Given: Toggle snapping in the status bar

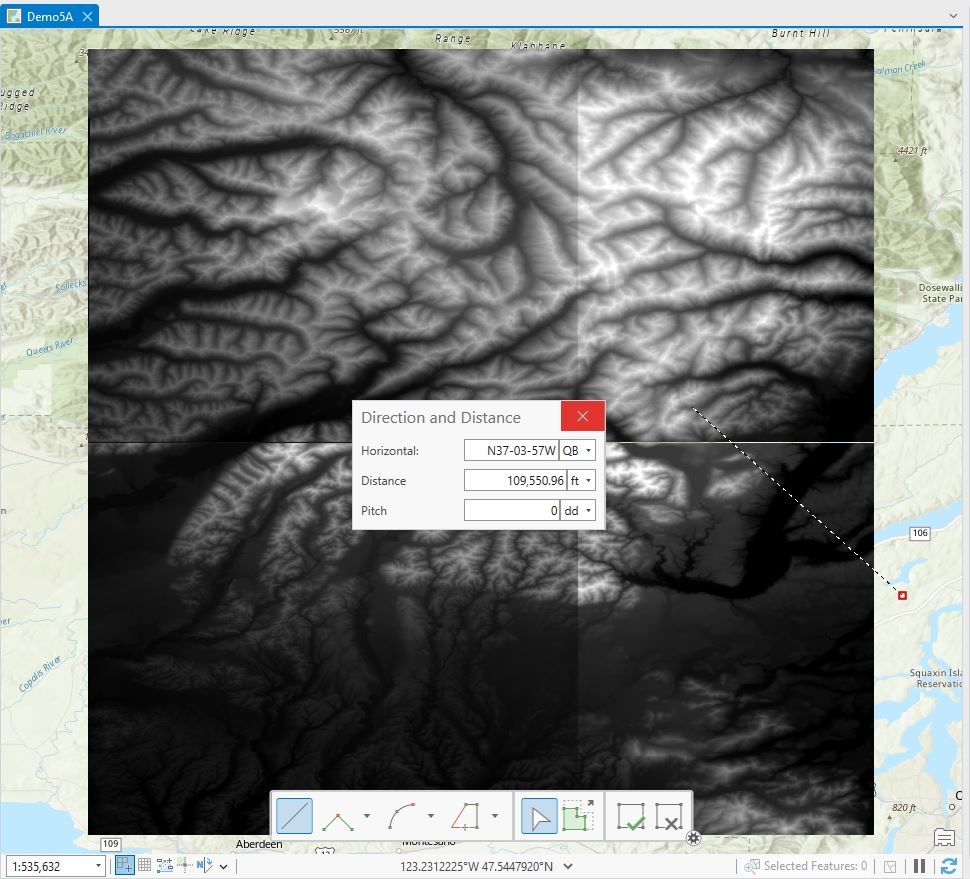Looking at the screenshot, I should coord(124,865).
